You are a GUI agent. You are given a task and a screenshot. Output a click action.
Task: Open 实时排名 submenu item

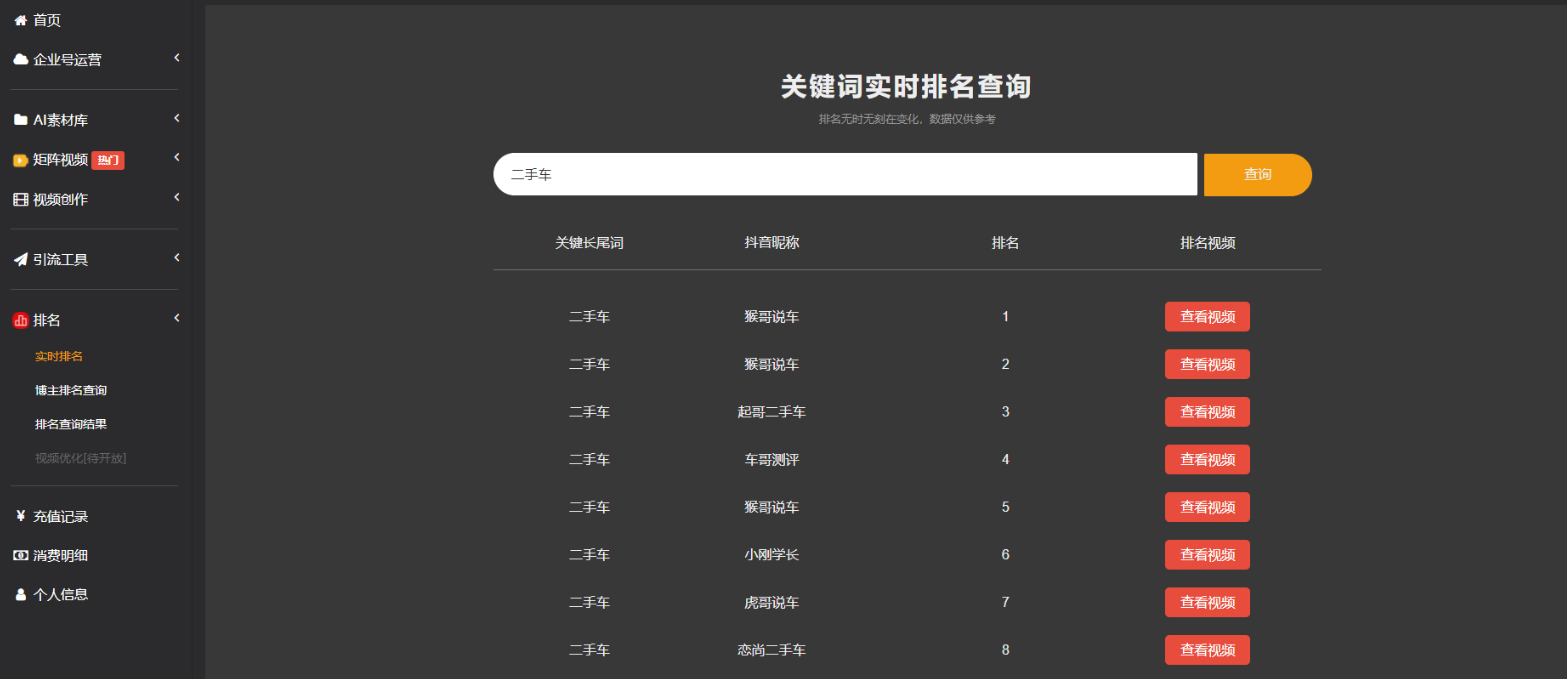(x=59, y=356)
